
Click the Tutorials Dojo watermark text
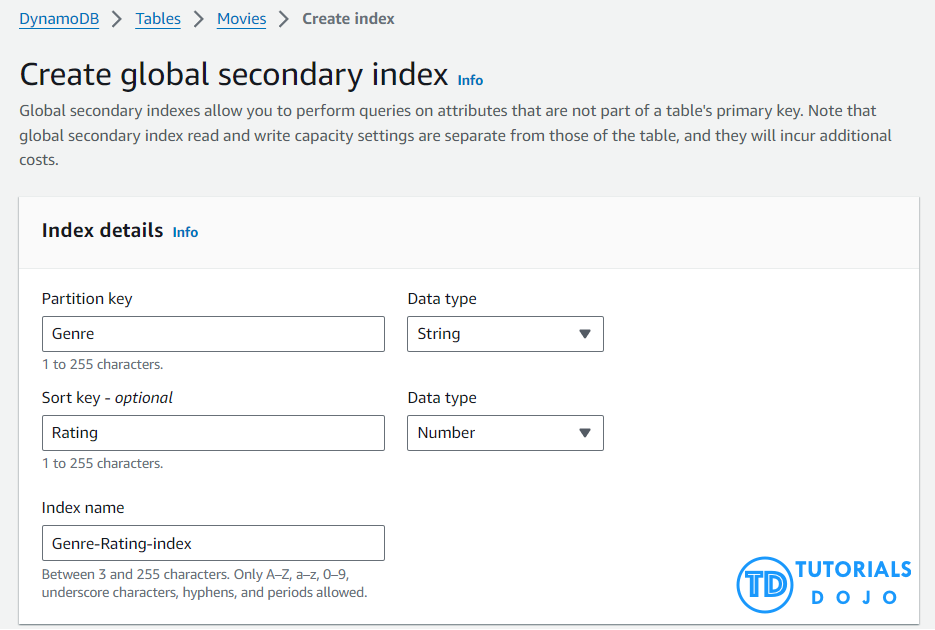pos(853,582)
